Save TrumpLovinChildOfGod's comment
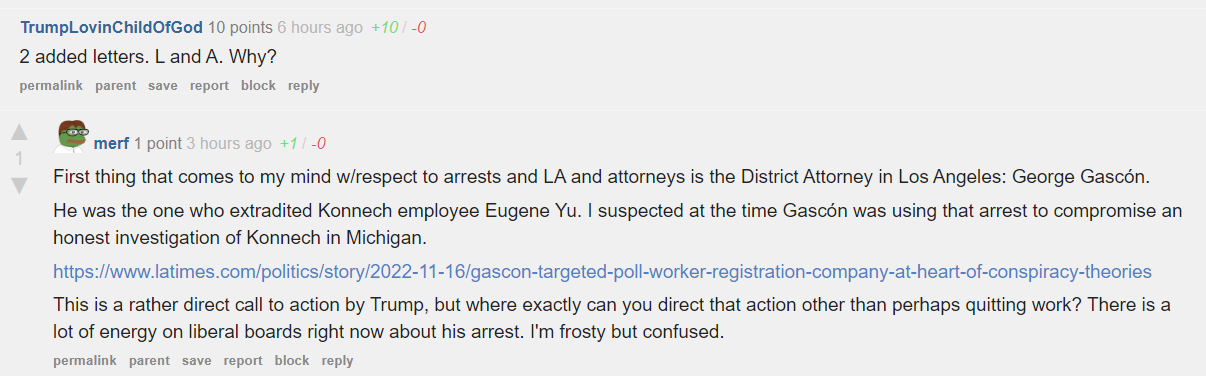1206x376 pixels. pyautogui.click(x=162, y=86)
